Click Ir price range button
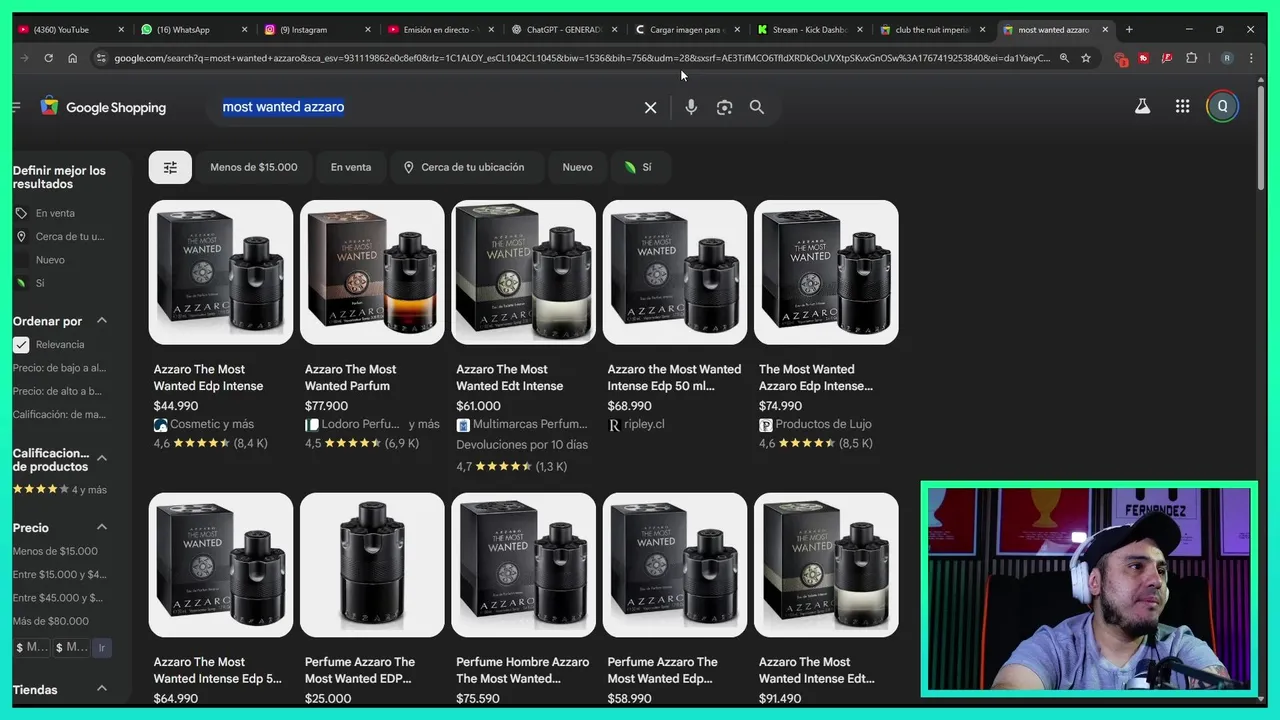Image resolution: width=1280 pixels, height=720 pixels. (x=102, y=648)
